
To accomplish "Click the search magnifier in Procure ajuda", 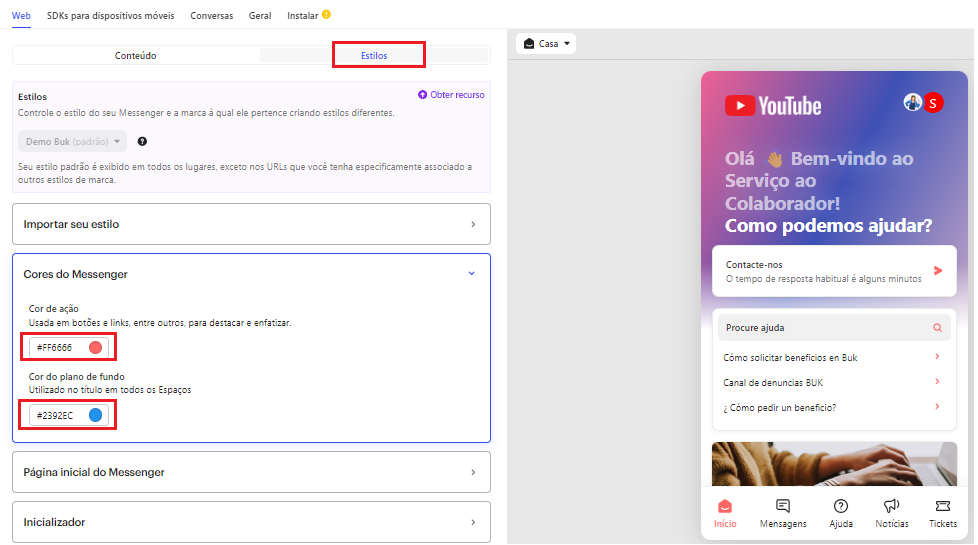I will click(937, 328).
